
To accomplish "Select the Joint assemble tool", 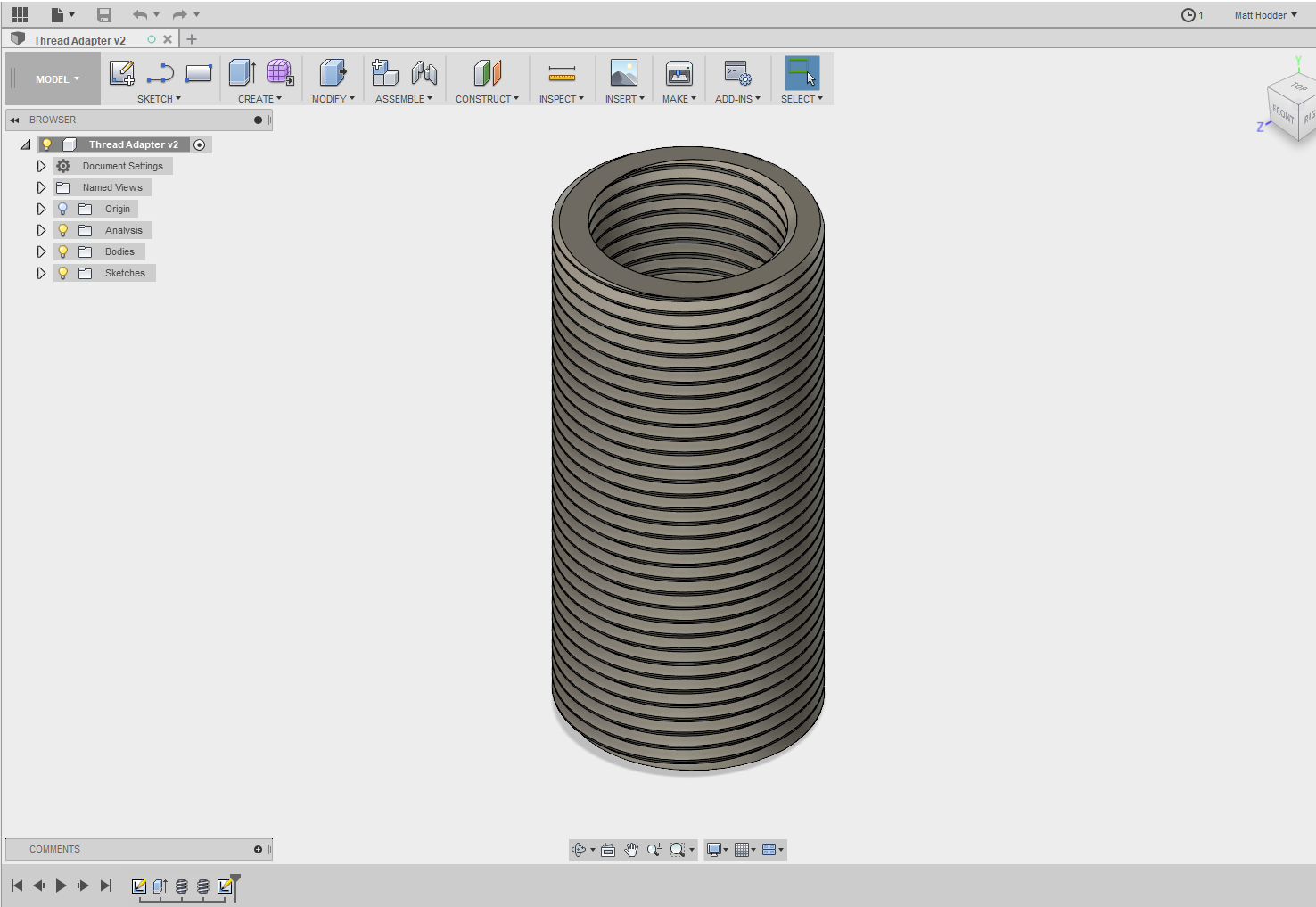I will tap(424, 73).
